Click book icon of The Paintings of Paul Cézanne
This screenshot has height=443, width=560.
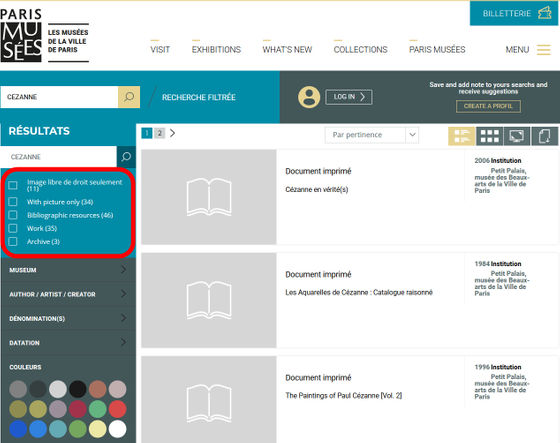tap(209, 403)
